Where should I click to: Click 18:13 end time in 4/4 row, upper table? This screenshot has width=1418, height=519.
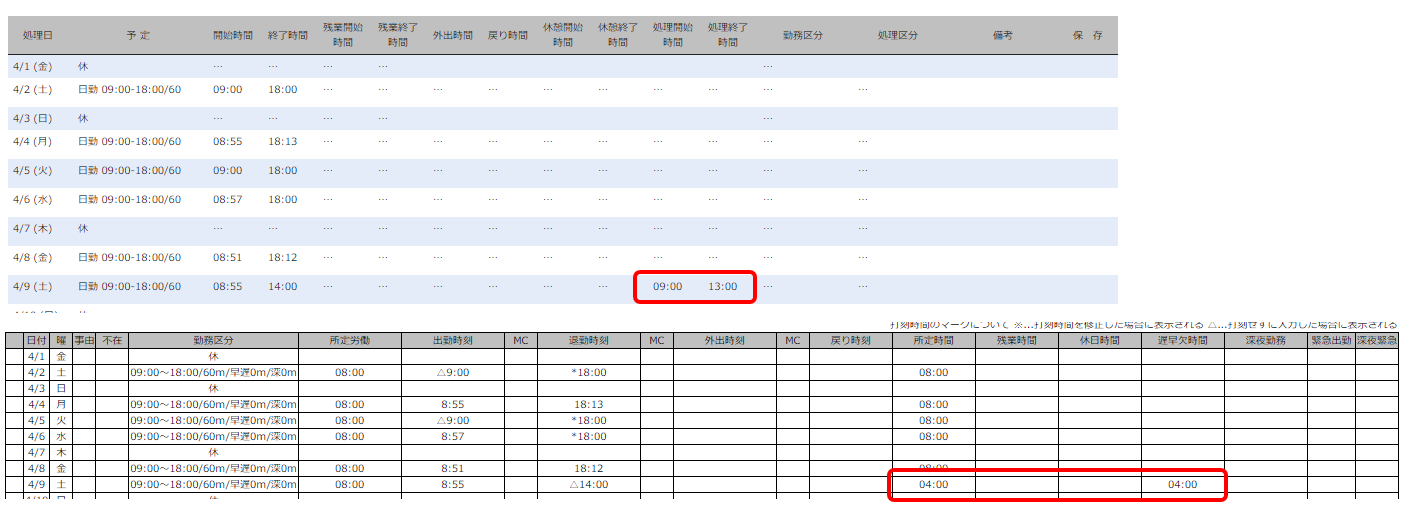tap(282, 142)
